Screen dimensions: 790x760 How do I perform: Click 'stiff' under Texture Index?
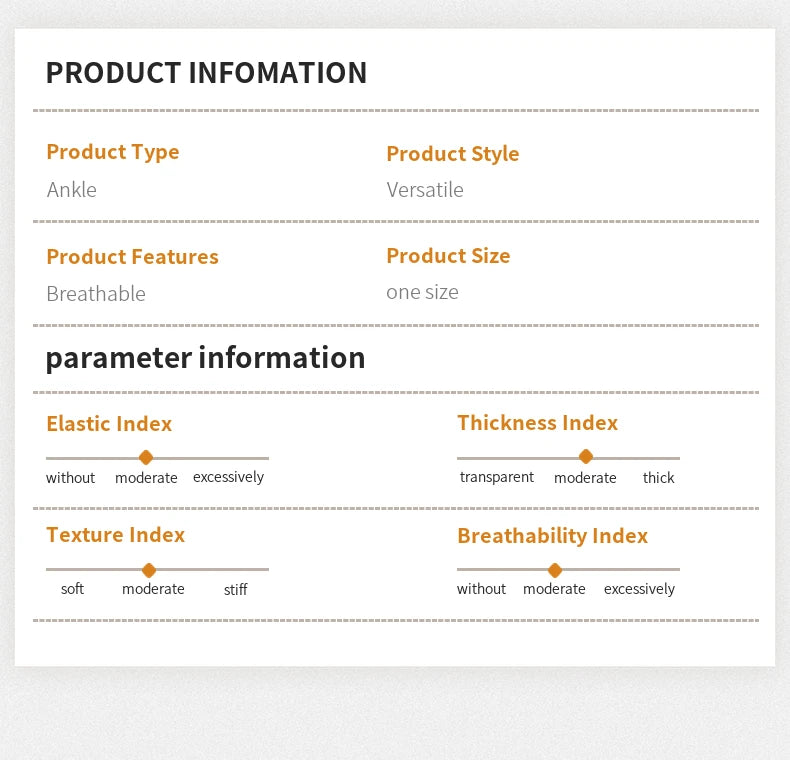point(236,590)
